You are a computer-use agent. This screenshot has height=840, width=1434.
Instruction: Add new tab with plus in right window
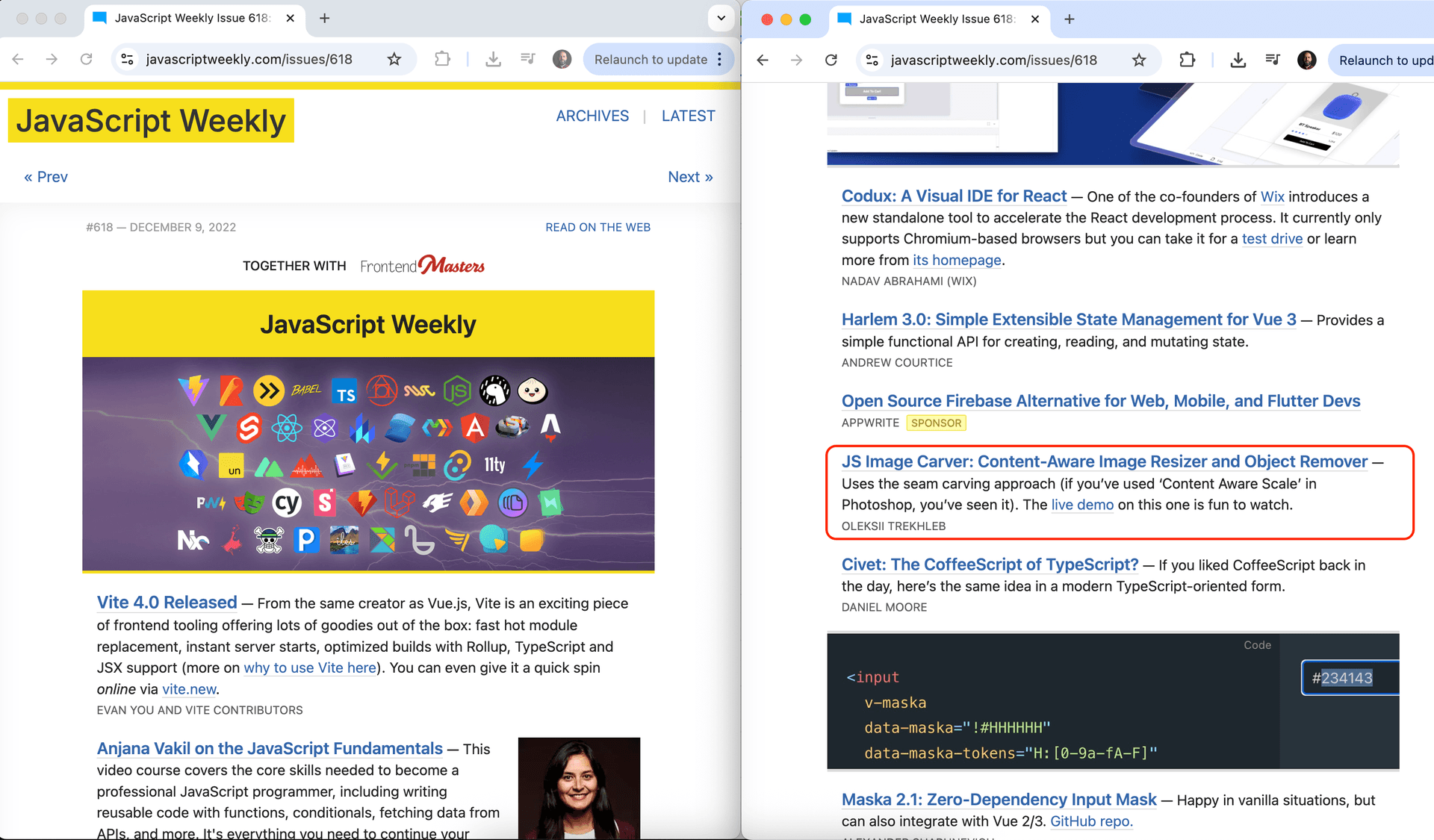(1069, 19)
